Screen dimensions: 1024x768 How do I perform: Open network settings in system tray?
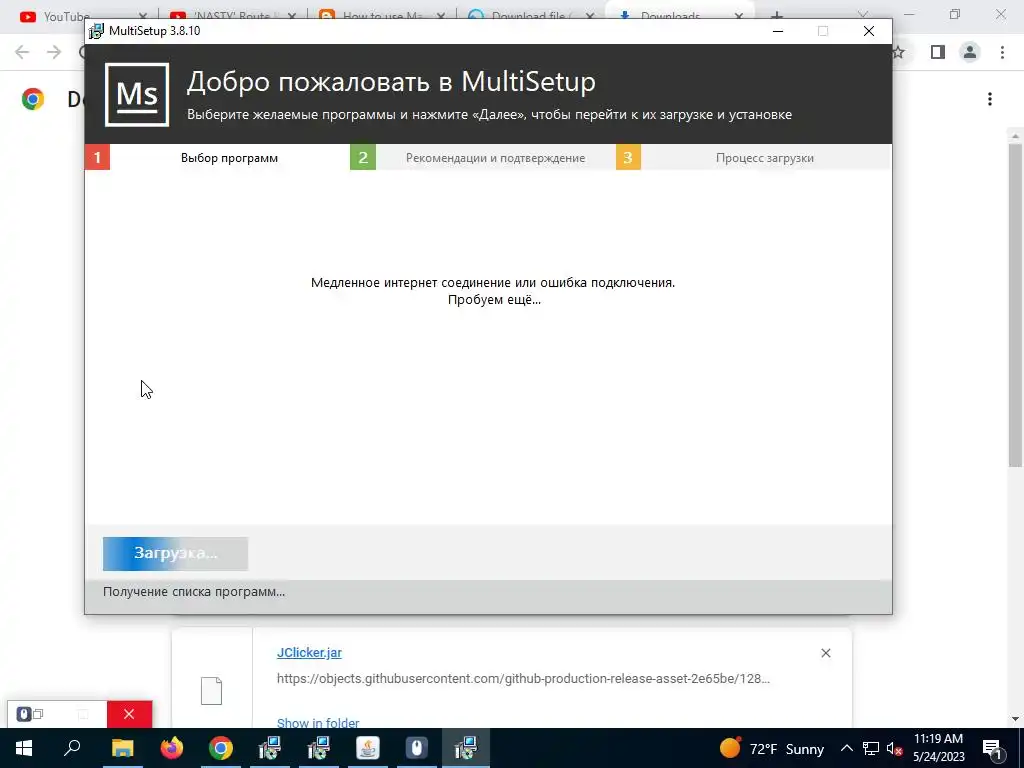pos(870,748)
